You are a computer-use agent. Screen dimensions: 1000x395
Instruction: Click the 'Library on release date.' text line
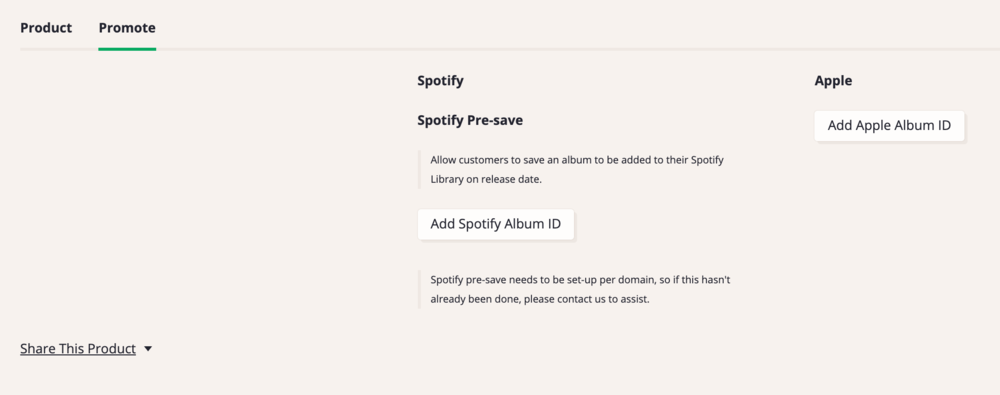click(486, 179)
